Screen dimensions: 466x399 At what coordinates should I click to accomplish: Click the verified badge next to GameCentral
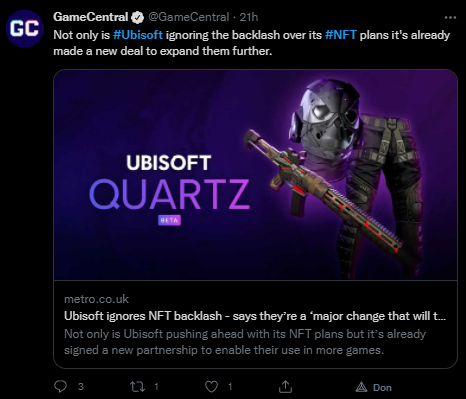click(137, 18)
